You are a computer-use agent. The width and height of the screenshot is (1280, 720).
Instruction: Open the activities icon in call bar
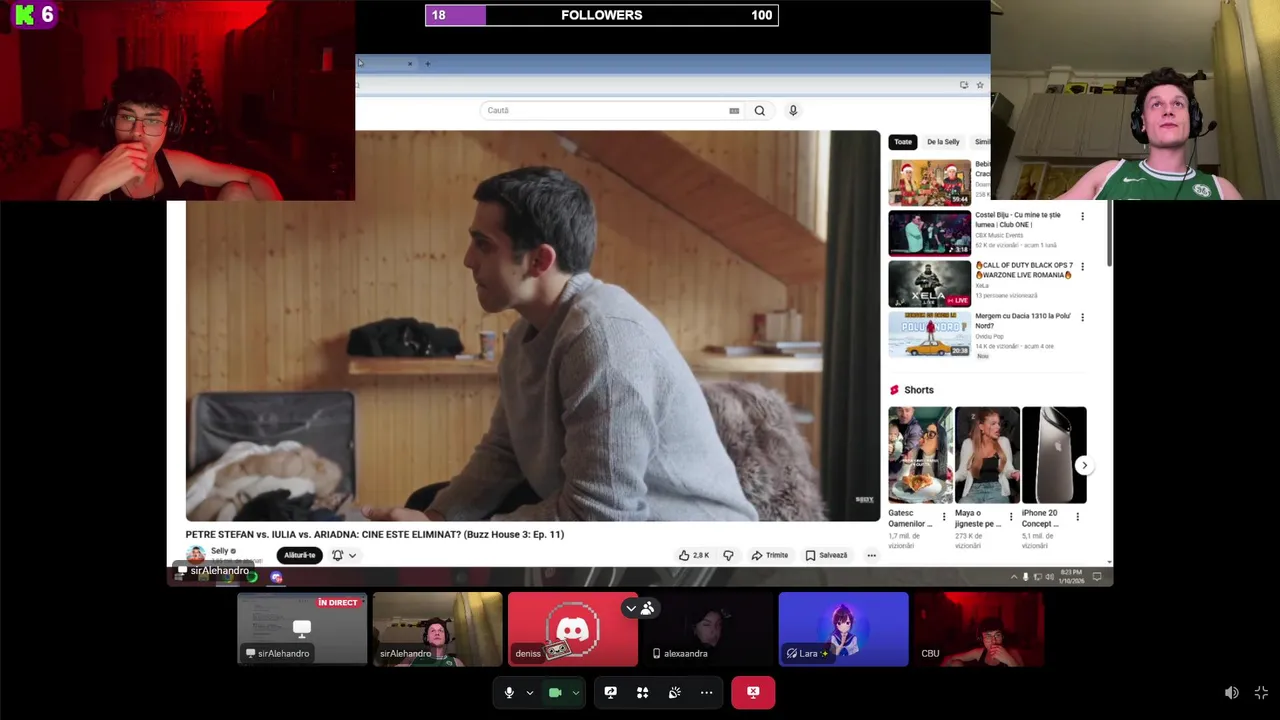coord(643,692)
